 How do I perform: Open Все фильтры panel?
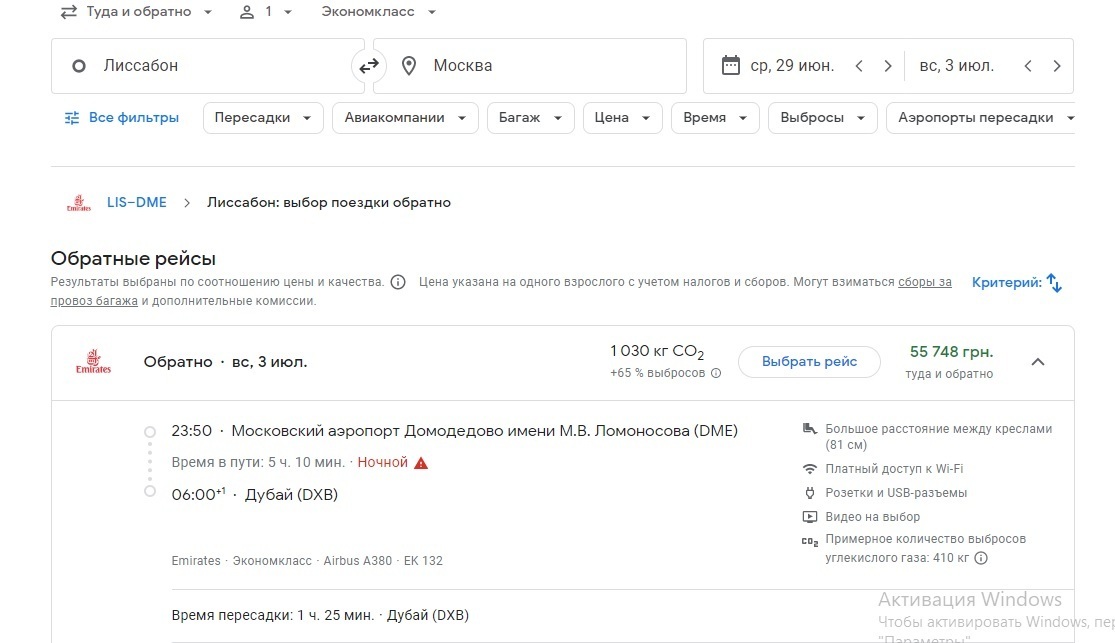pos(122,118)
